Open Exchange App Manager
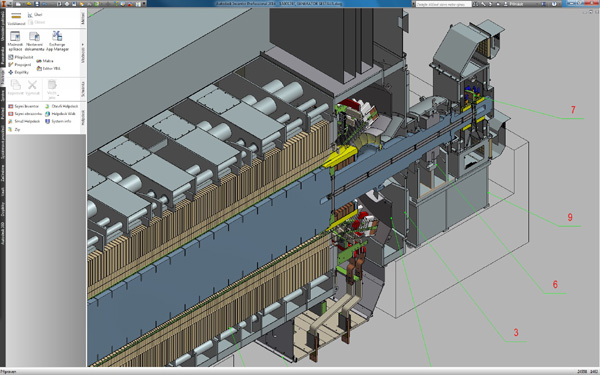The height and width of the screenshot is (375, 600). tap(57, 41)
